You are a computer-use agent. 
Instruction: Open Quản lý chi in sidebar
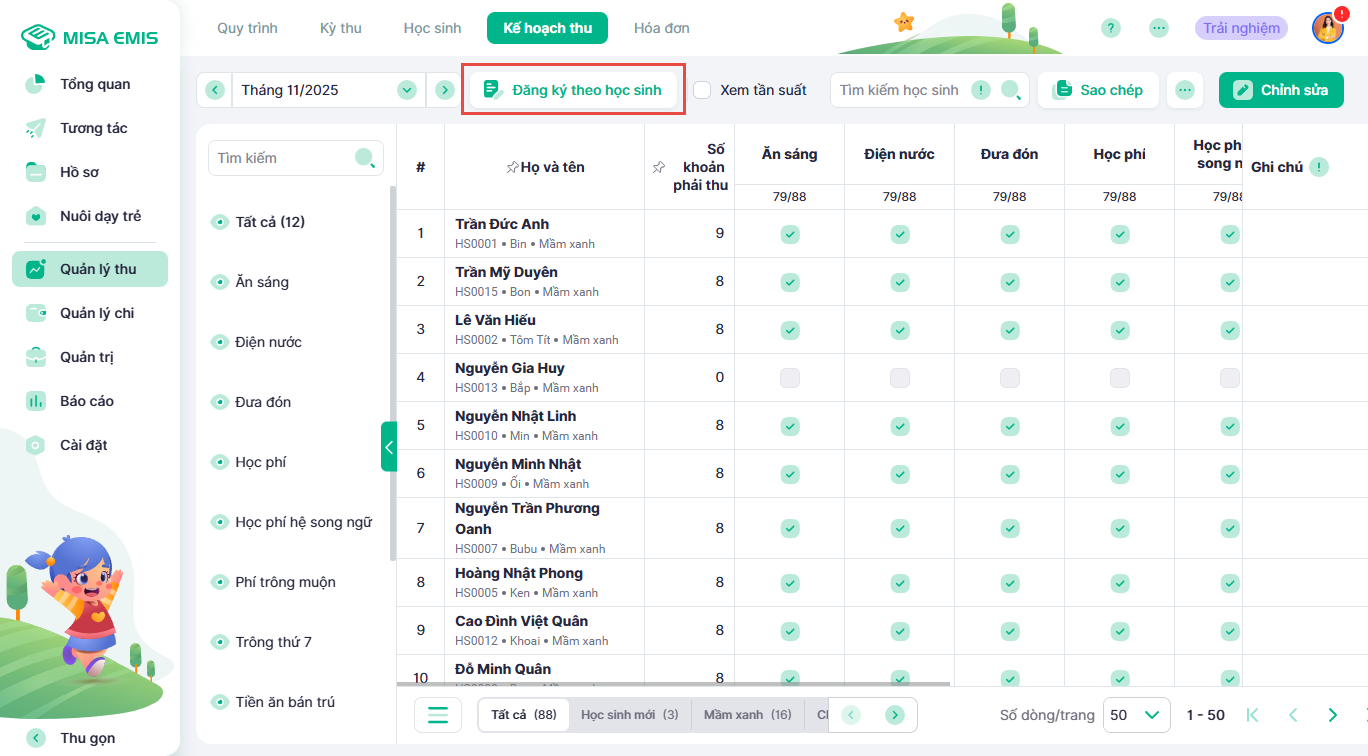pyautogui.click(x=96, y=313)
